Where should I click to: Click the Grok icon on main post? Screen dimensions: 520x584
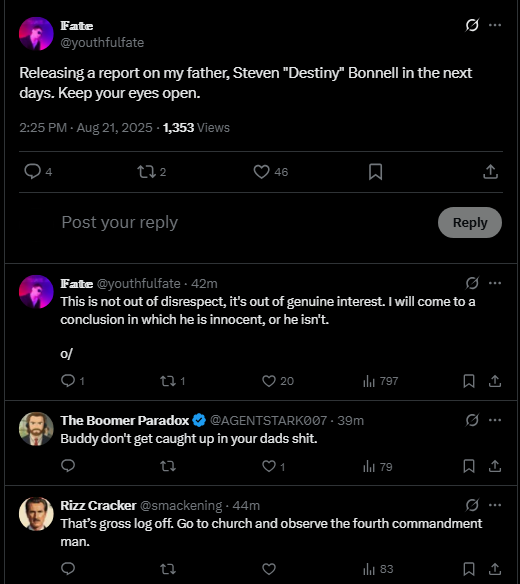[x=472, y=25]
